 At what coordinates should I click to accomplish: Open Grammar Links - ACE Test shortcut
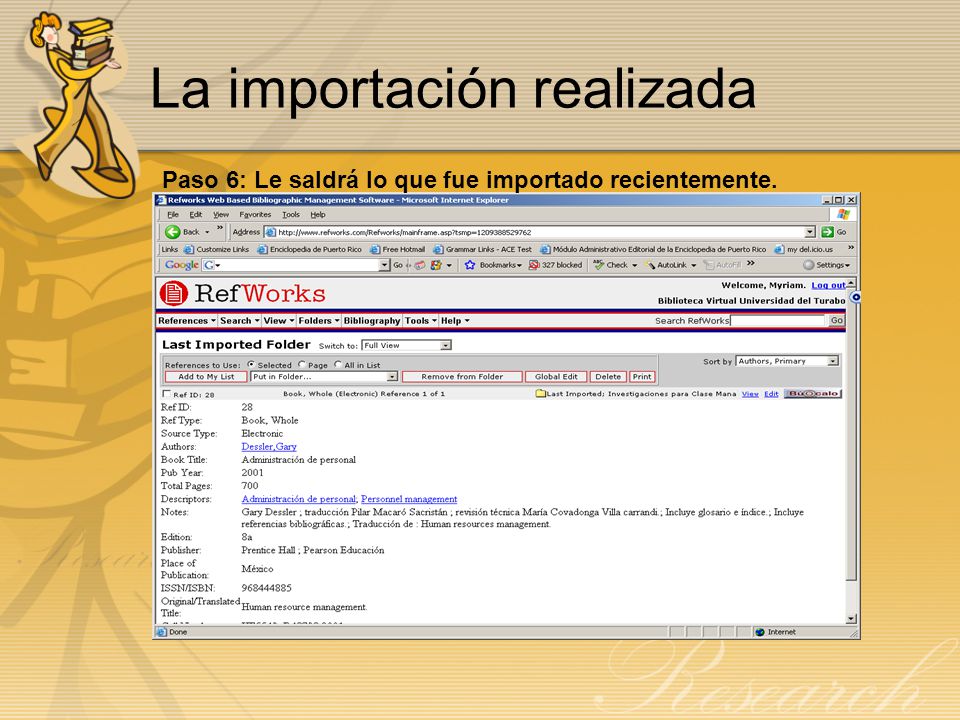(482, 249)
